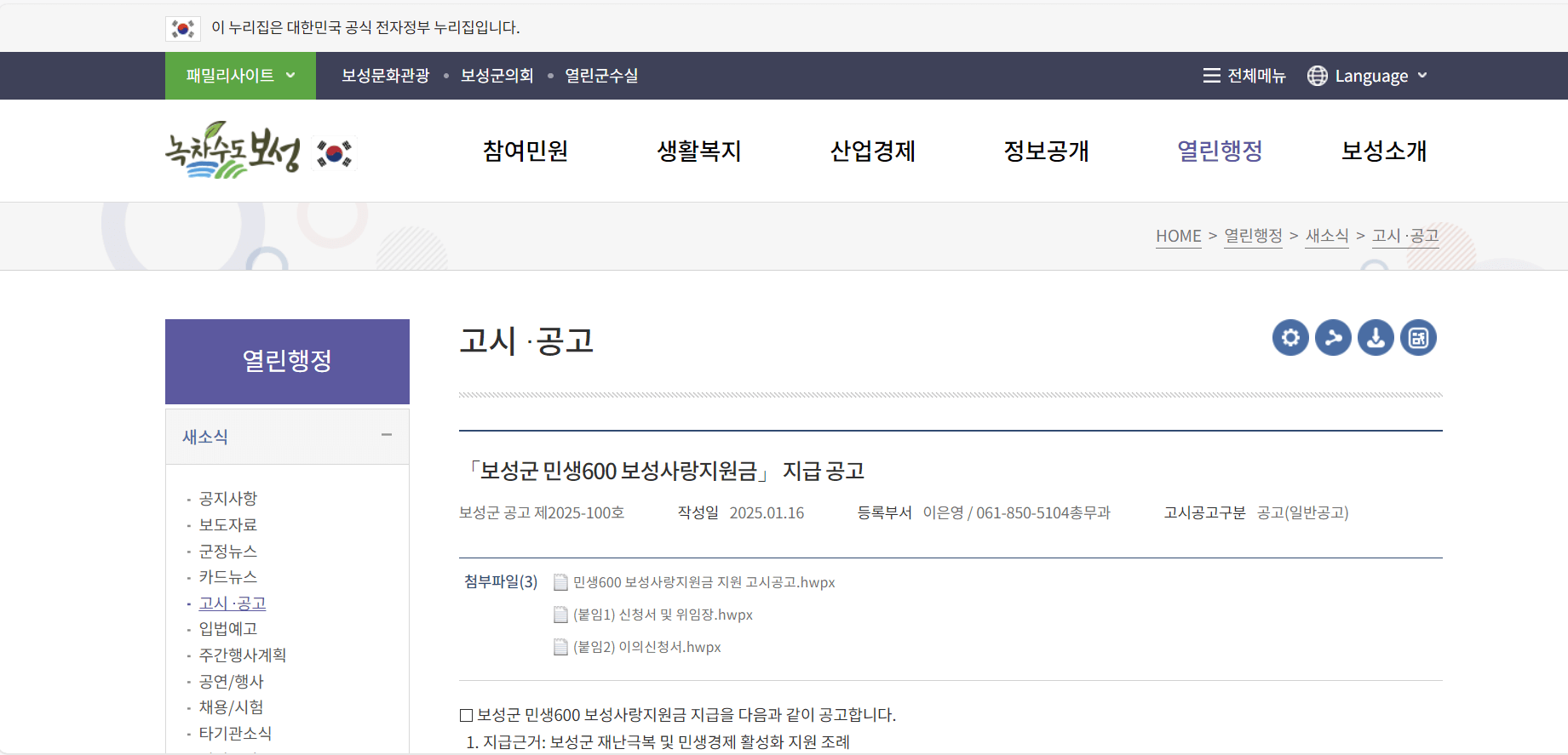Click file icon for (붙임2) 이의신청서
This screenshot has height=755, width=1568.
560,647
